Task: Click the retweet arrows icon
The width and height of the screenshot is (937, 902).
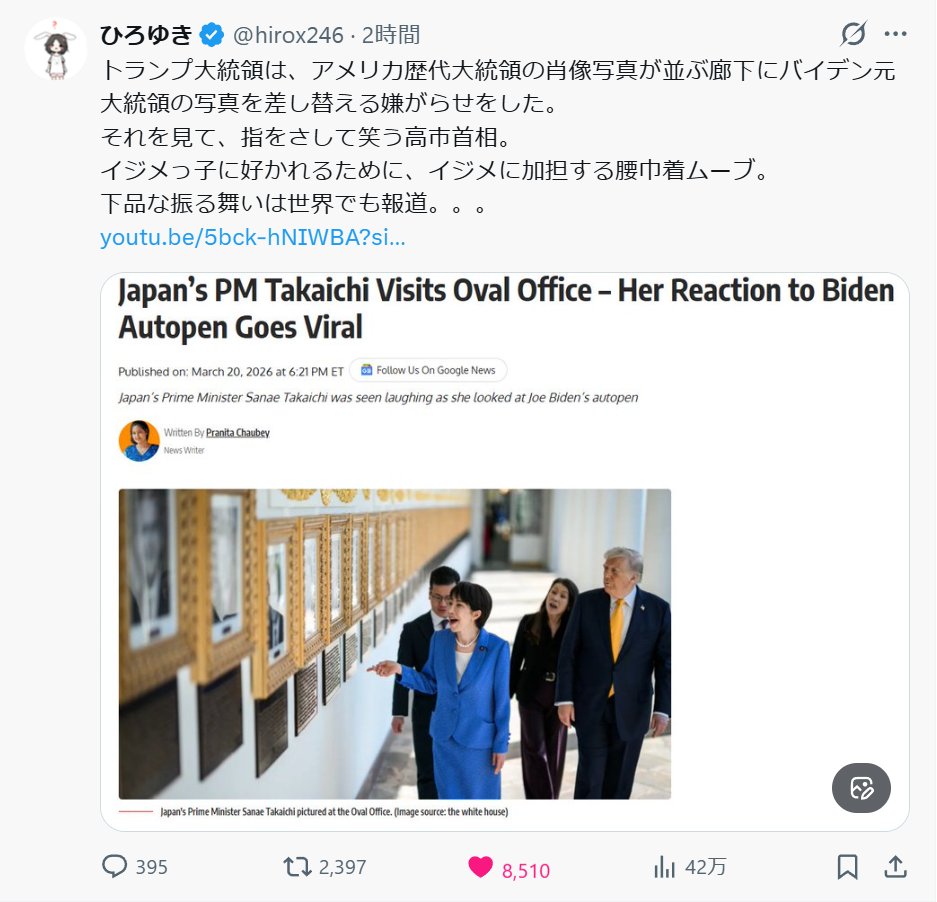Action: click(x=297, y=867)
